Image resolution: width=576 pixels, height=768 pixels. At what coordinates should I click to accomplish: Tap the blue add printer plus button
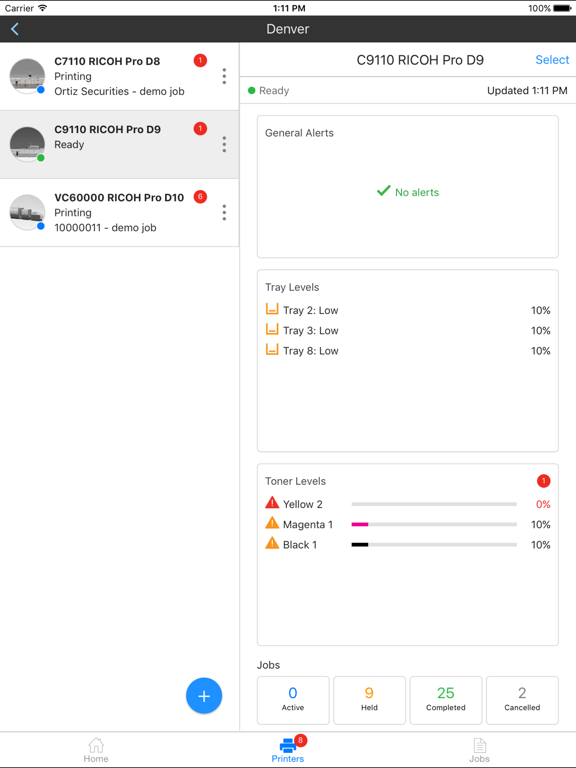click(x=204, y=696)
